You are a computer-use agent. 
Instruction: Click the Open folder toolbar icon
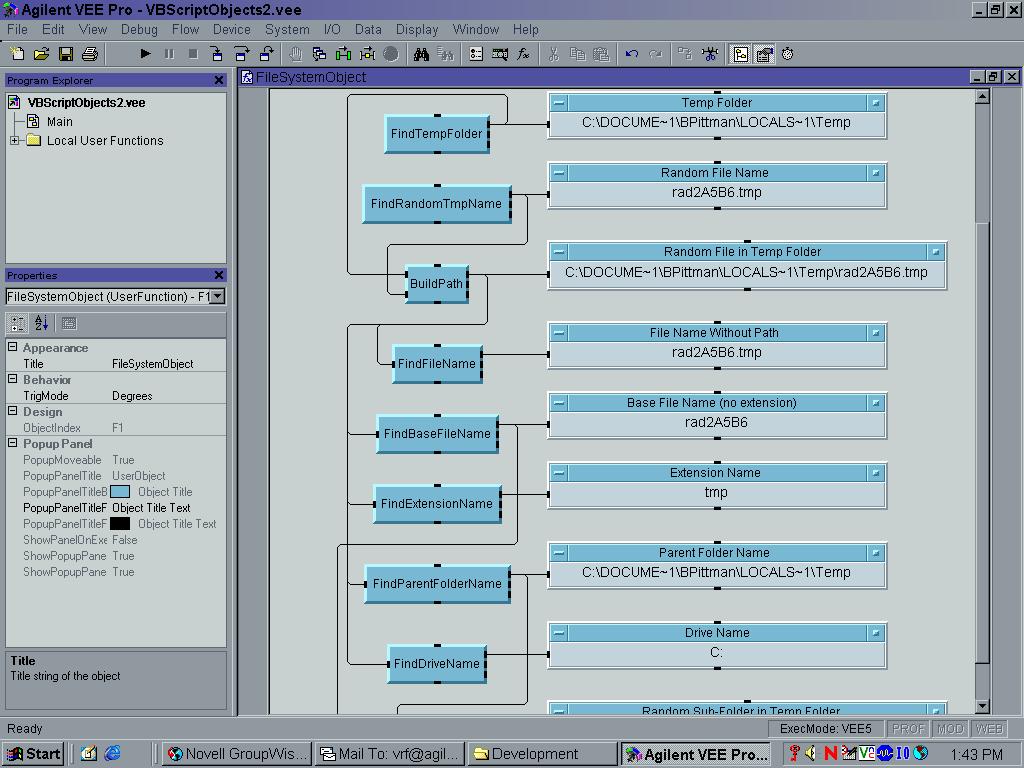pos(42,54)
